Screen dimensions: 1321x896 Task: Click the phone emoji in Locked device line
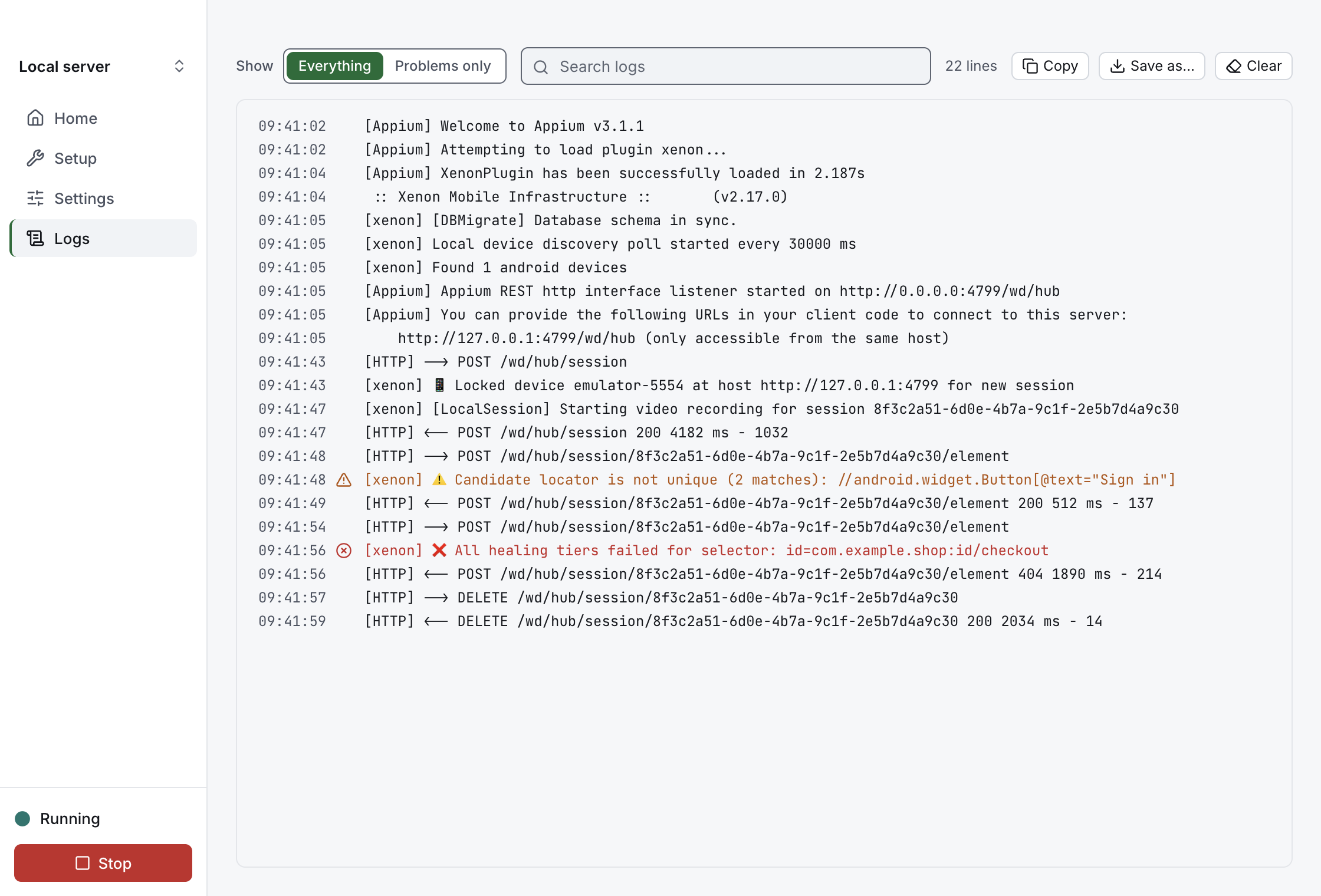click(x=439, y=386)
